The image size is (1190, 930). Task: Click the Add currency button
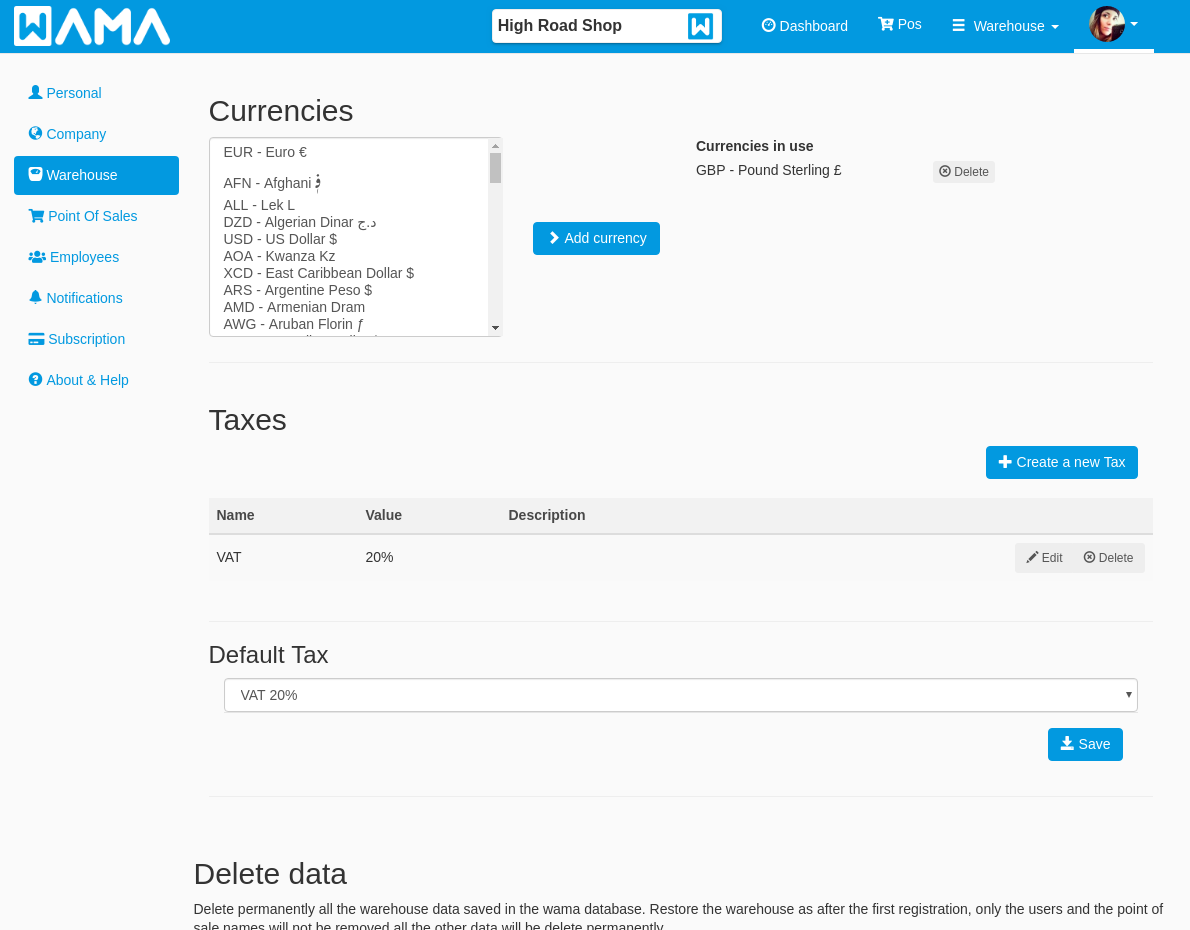pos(596,238)
